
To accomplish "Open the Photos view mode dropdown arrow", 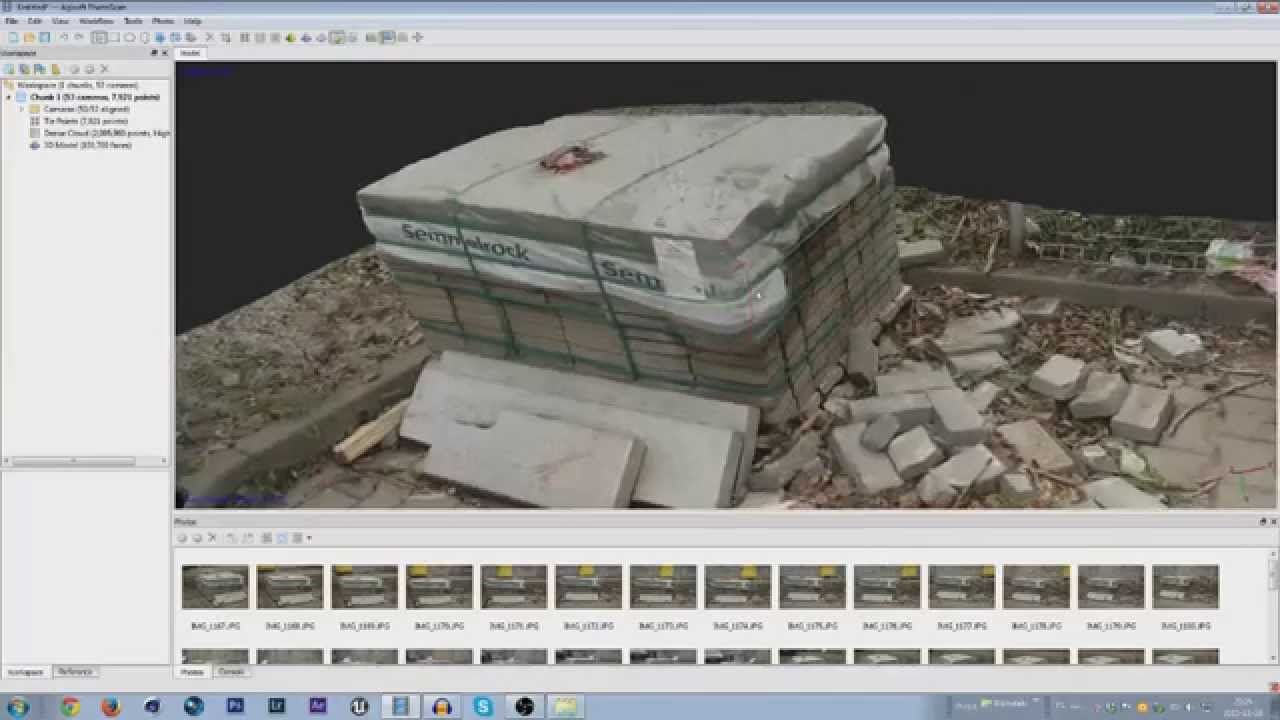I will click(309, 538).
